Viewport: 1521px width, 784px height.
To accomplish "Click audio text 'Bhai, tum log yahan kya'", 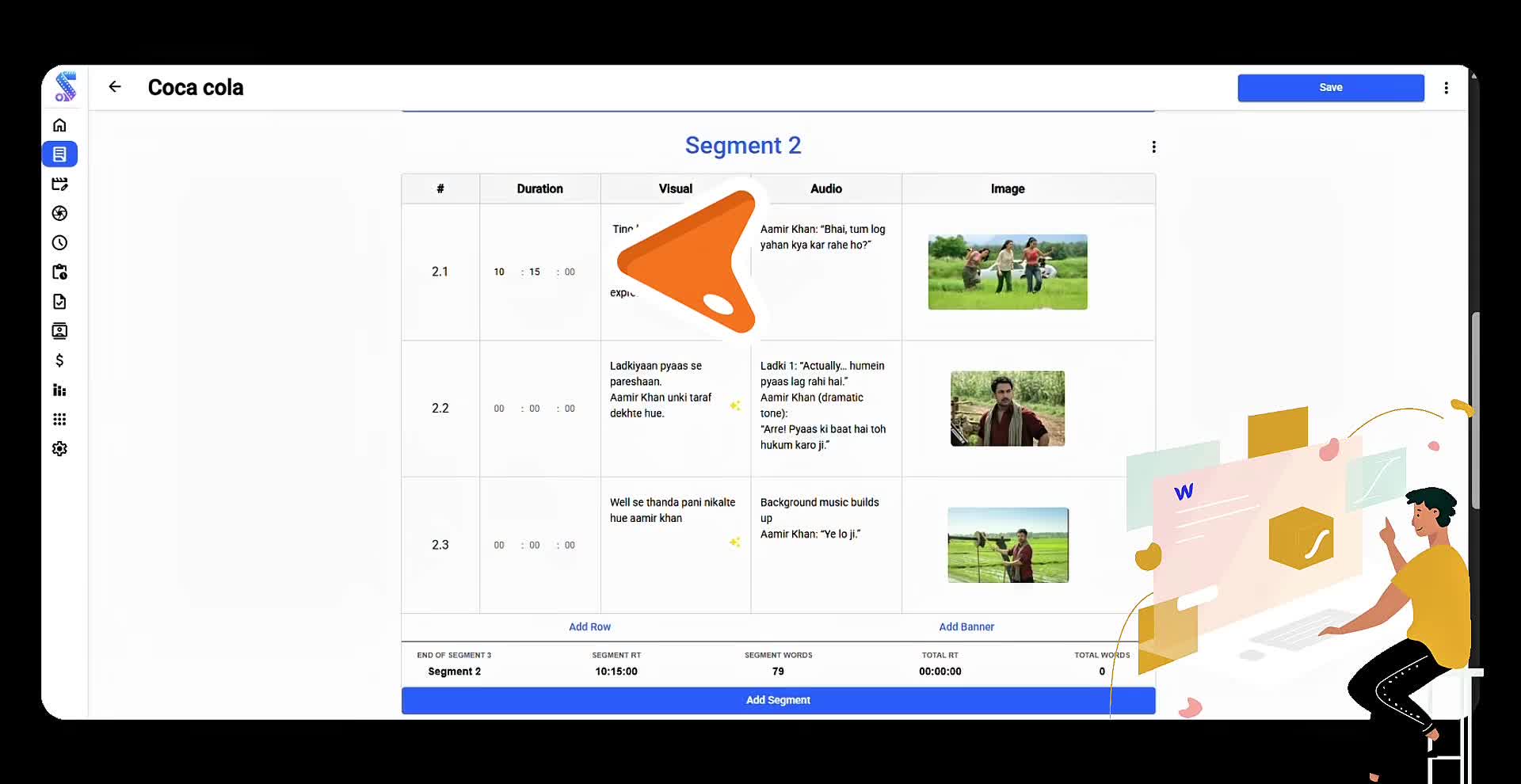I will point(823,237).
